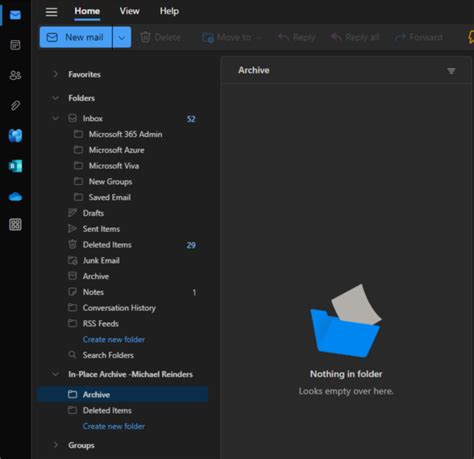Click the Reply all toolbar button

[x=355, y=37]
